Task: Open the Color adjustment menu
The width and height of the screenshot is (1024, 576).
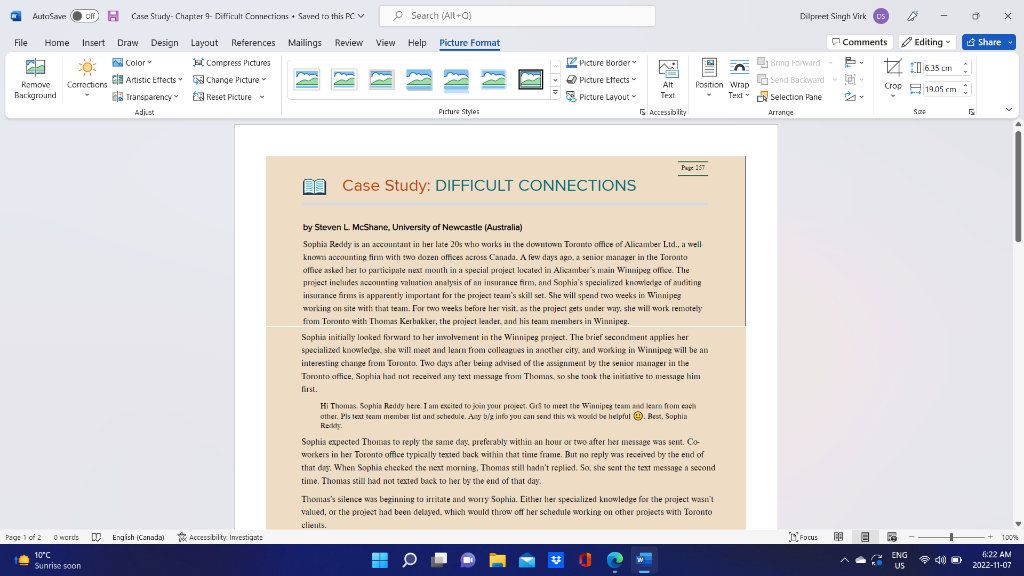Action: [132, 63]
